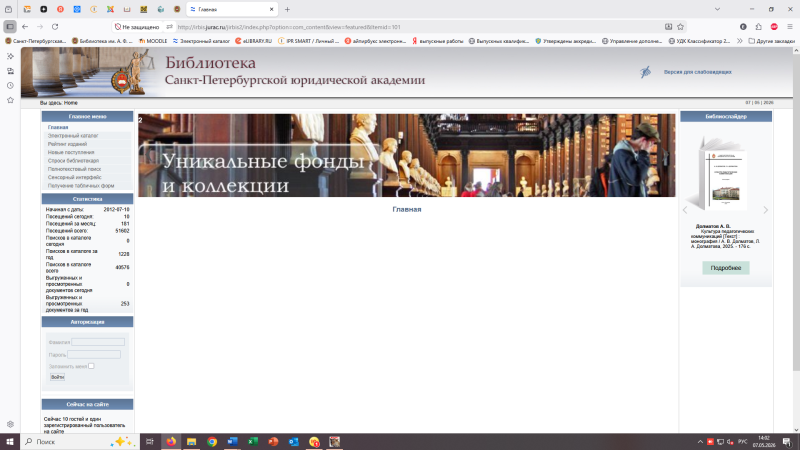Open the MOODLE bookmark
800x450 pixels.
tap(153, 41)
